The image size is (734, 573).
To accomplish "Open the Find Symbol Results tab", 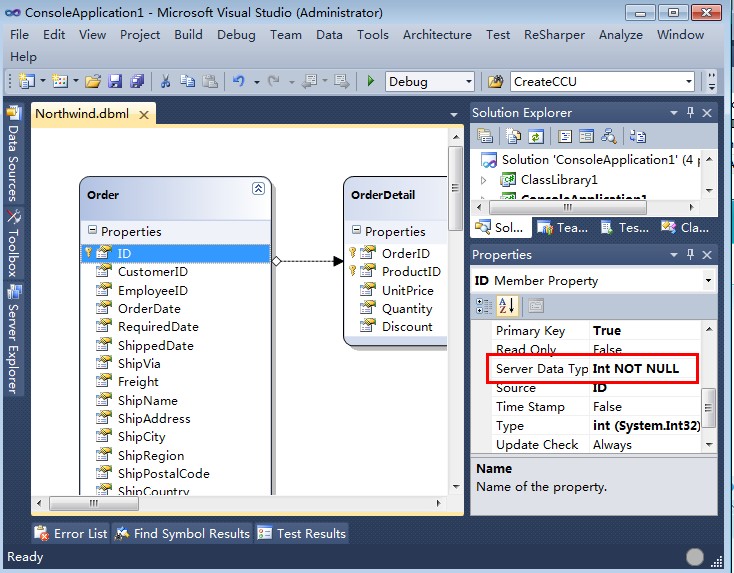I will (183, 533).
